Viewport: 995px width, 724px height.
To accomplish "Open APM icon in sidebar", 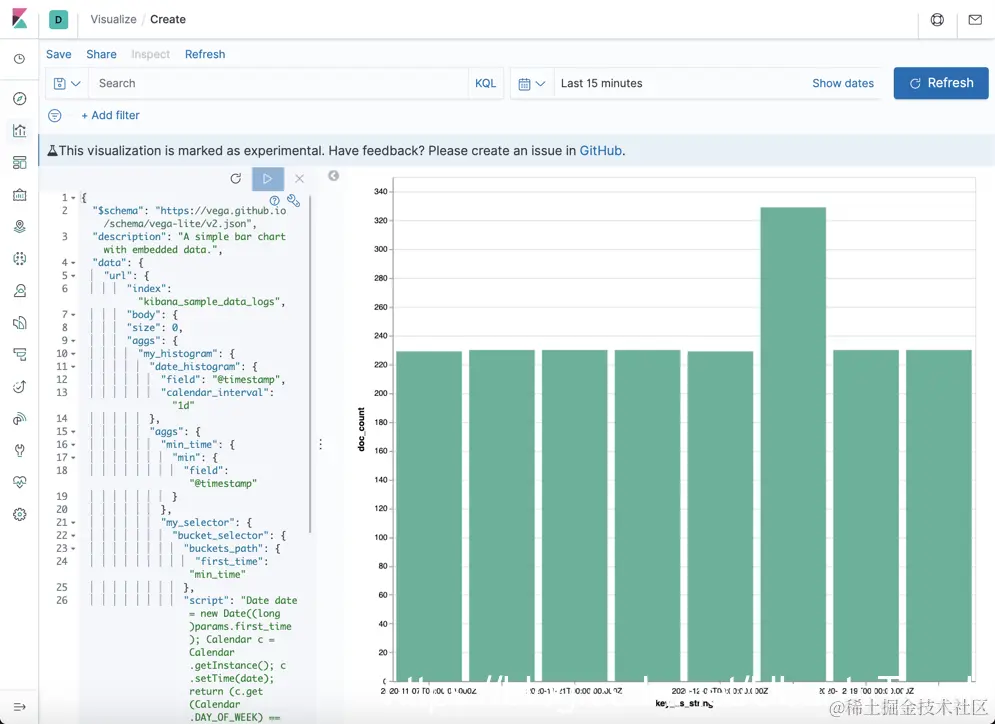I will pos(20,354).
